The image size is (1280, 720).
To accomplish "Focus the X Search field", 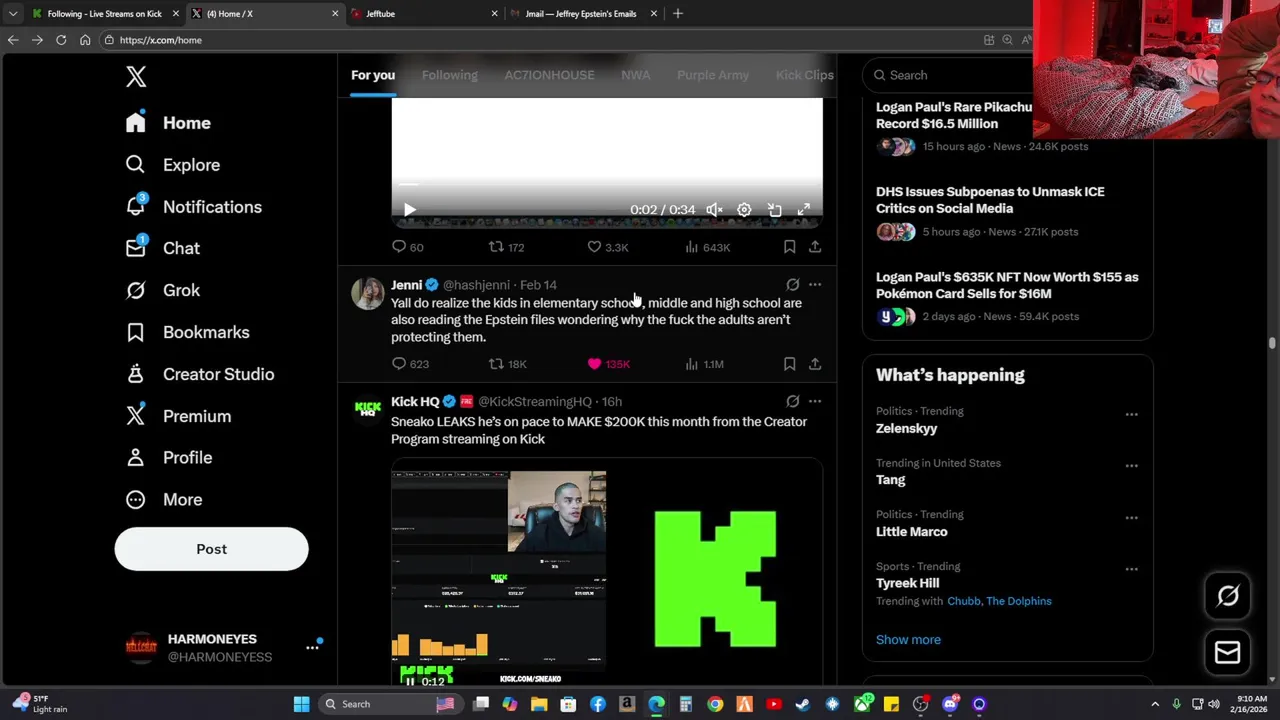I will 950,75.
